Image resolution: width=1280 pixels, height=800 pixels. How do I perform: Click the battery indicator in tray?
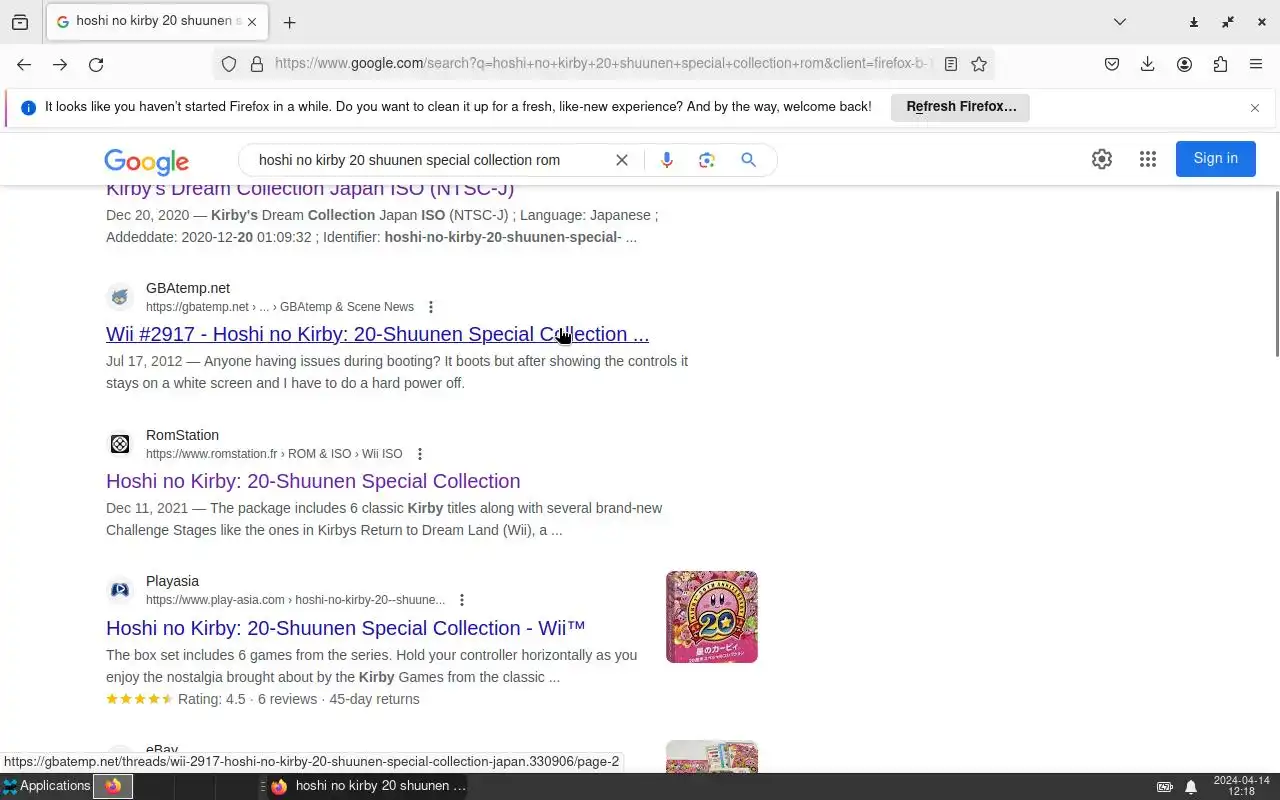pos(1165,787)
